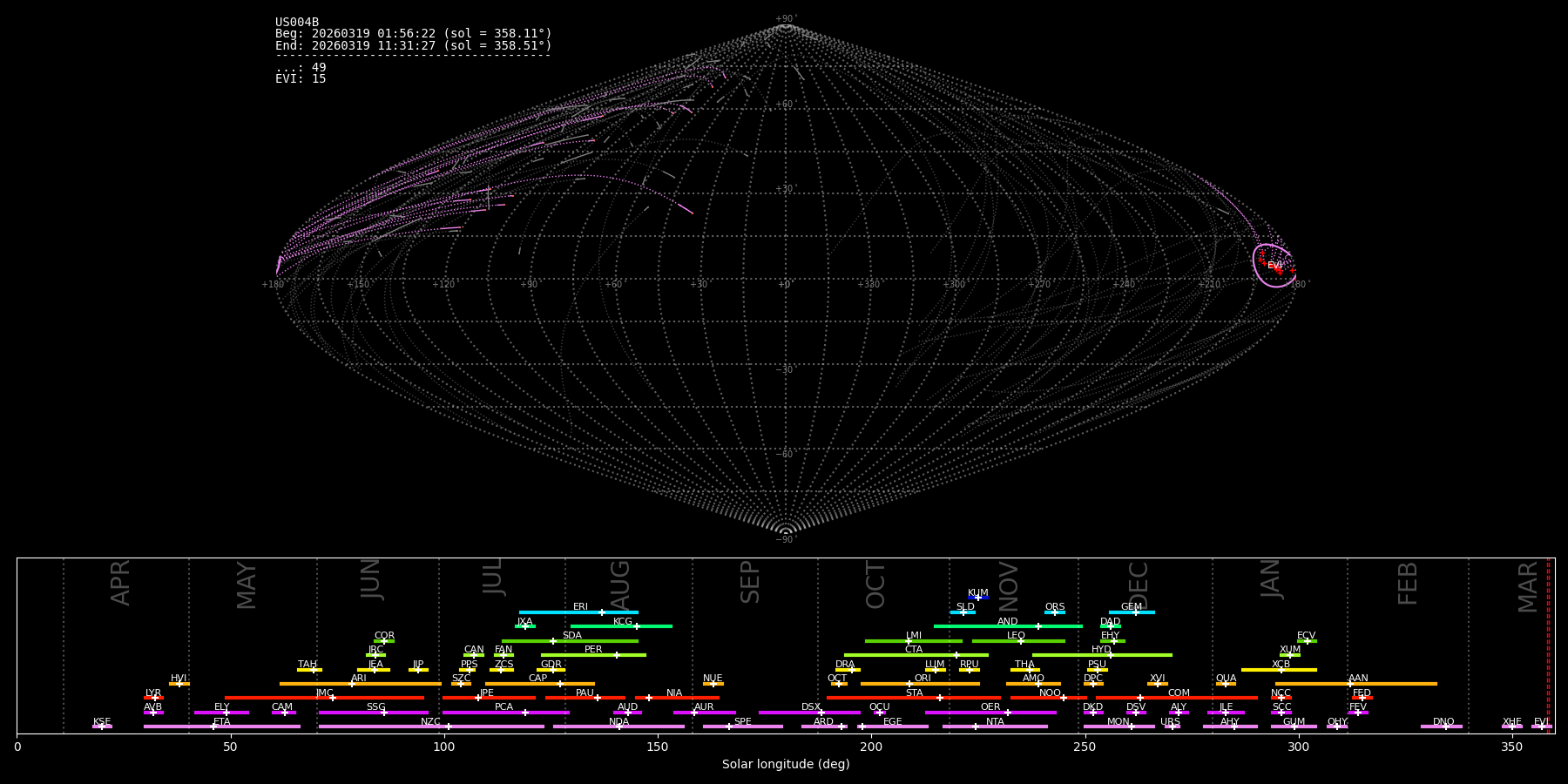Click the JMC shower label
The image size is (1568, 784).
coord(324,693)
